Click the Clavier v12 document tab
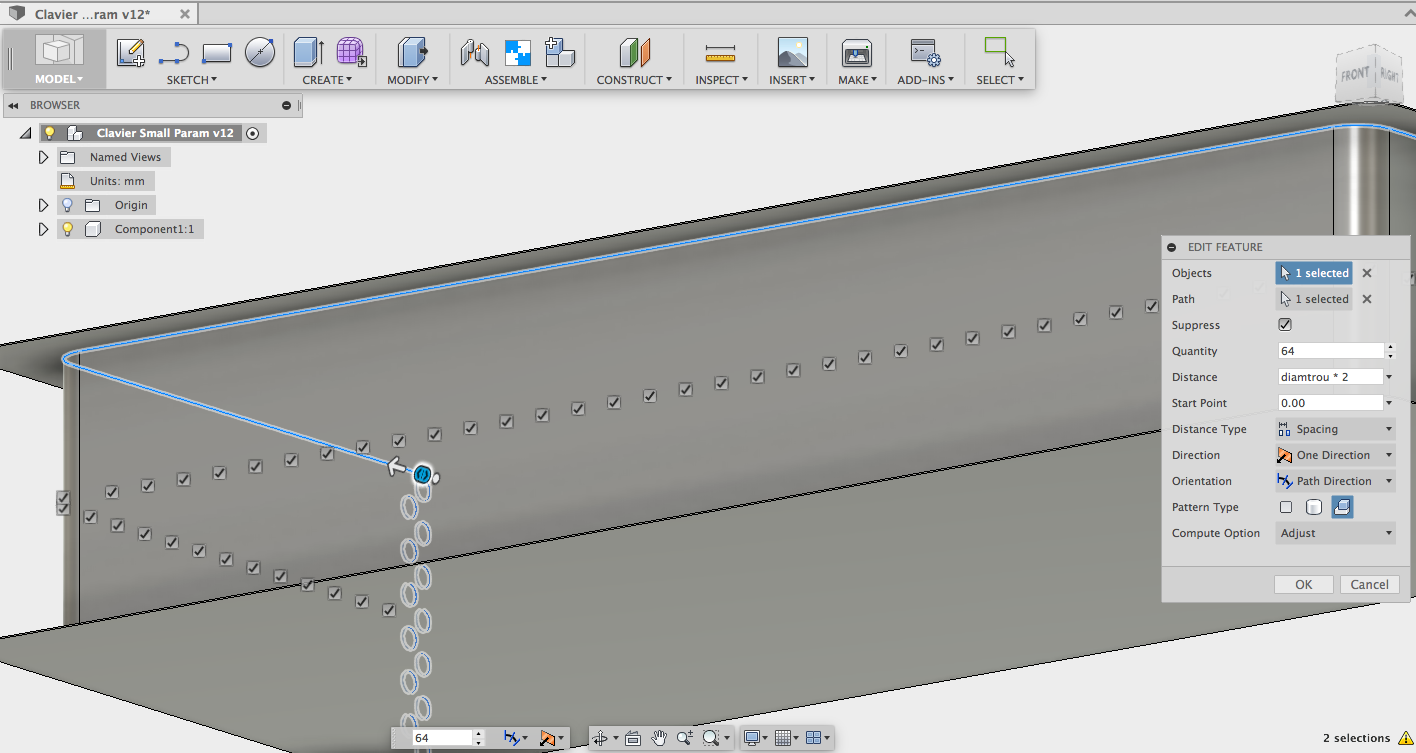Image resolution: width=1416 pixels, height=753 pixels. pyautogui.click(x=90, y=14)
